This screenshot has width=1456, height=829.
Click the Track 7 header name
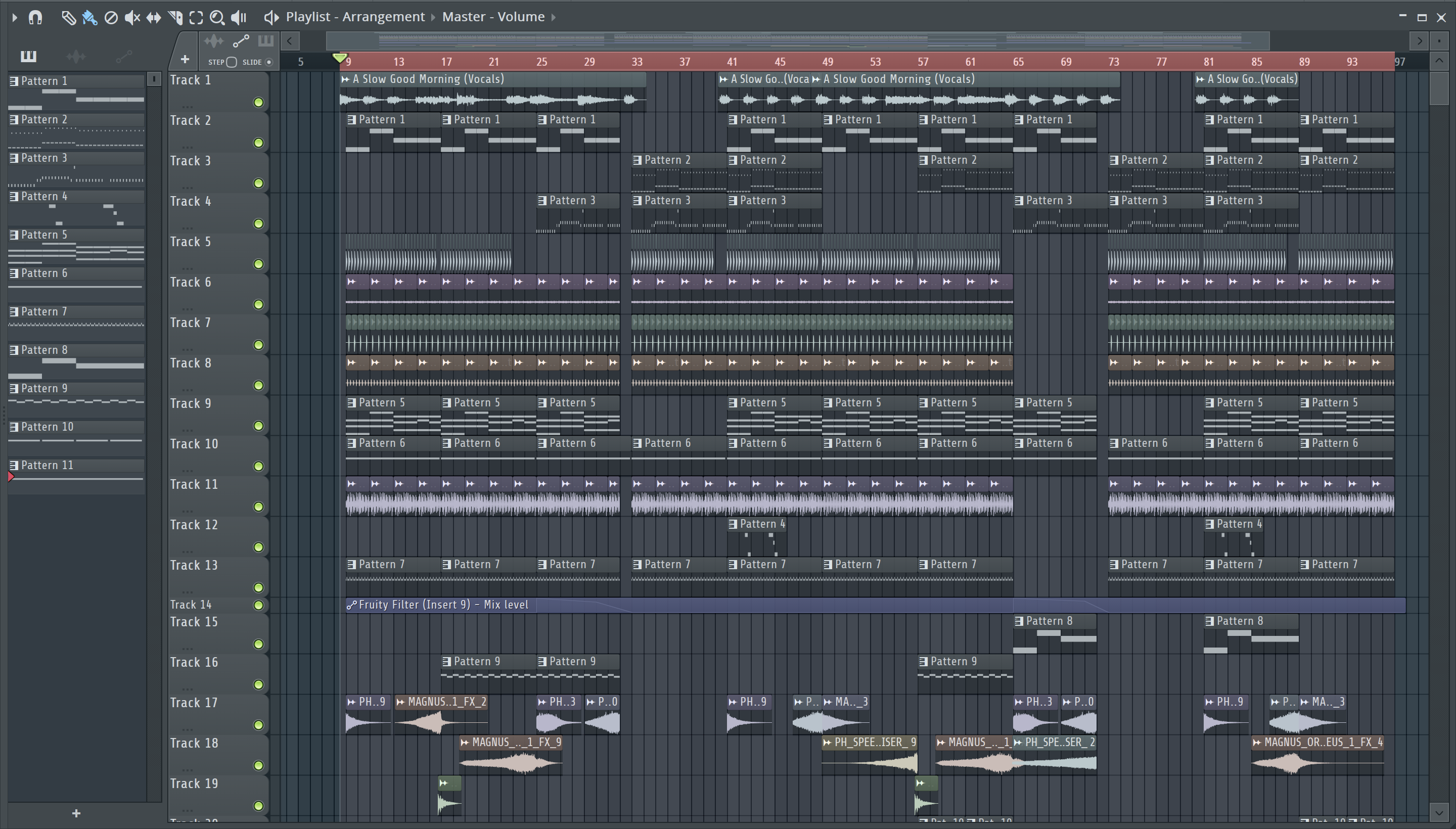(x=191, y=323)
